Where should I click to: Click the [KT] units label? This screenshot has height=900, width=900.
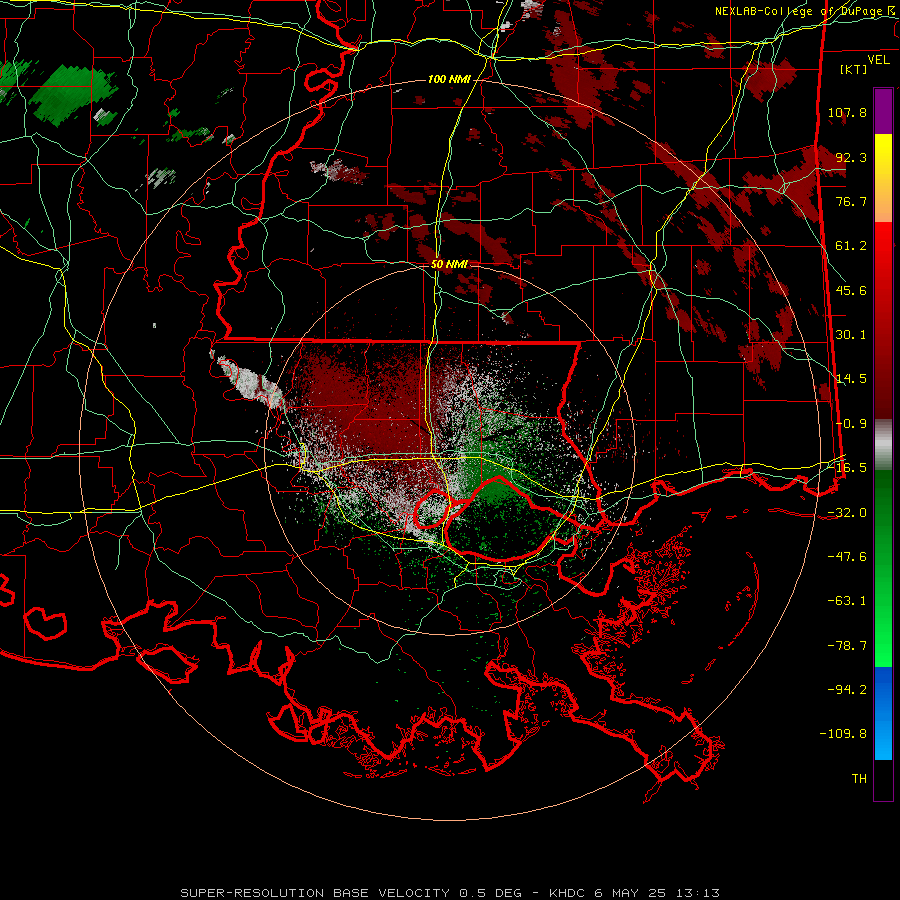[x=853, y=69]
